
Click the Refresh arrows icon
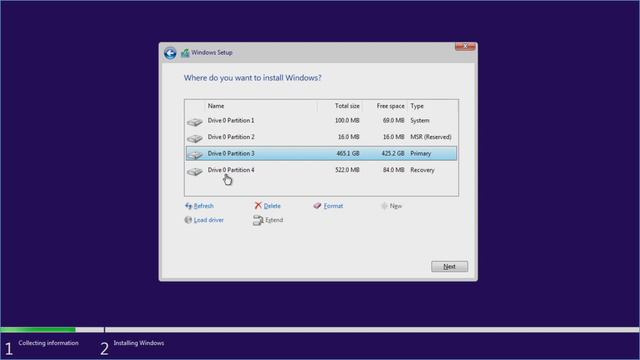[x=188, y=206]
